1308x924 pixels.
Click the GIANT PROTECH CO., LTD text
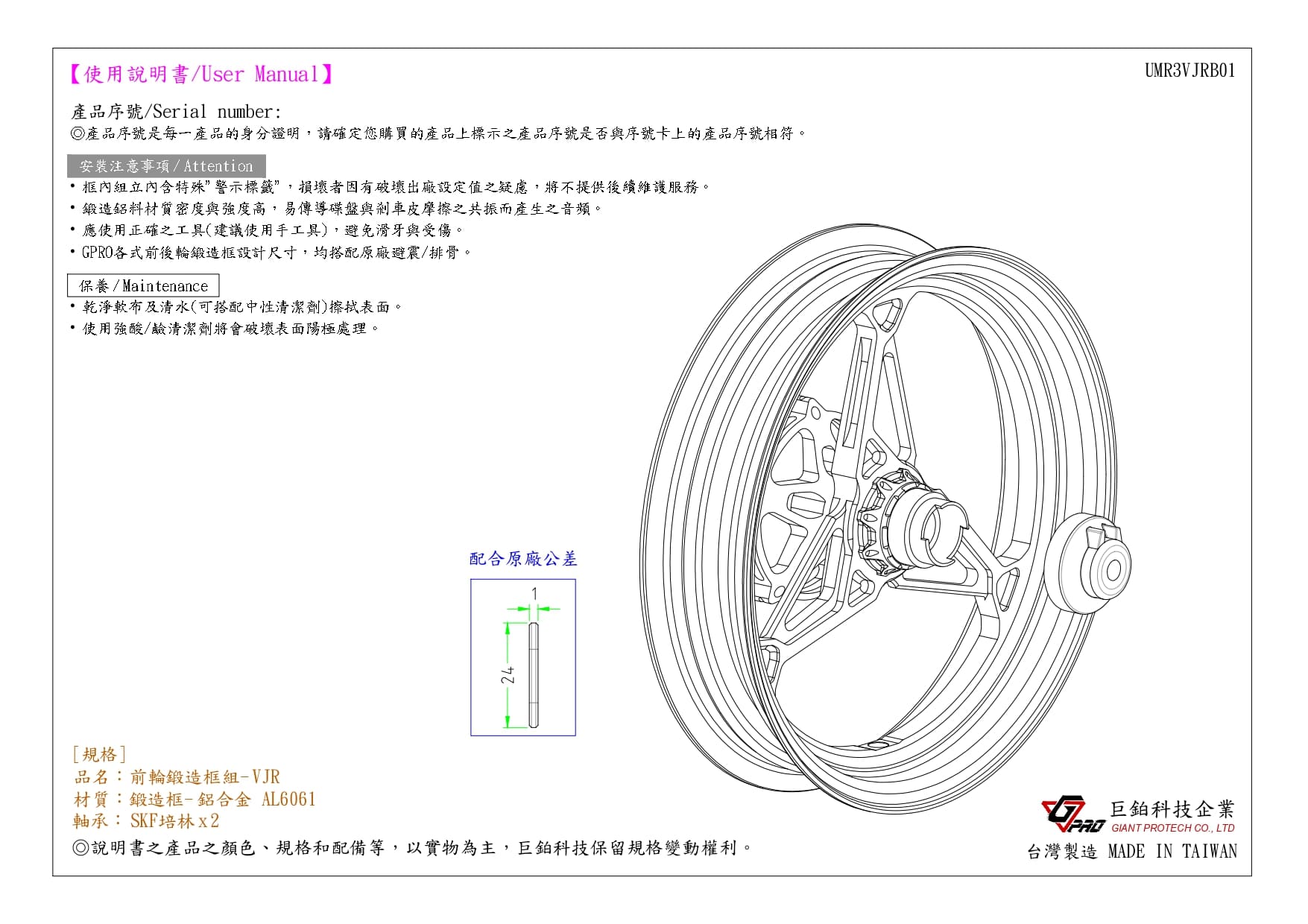point(1173,828)
